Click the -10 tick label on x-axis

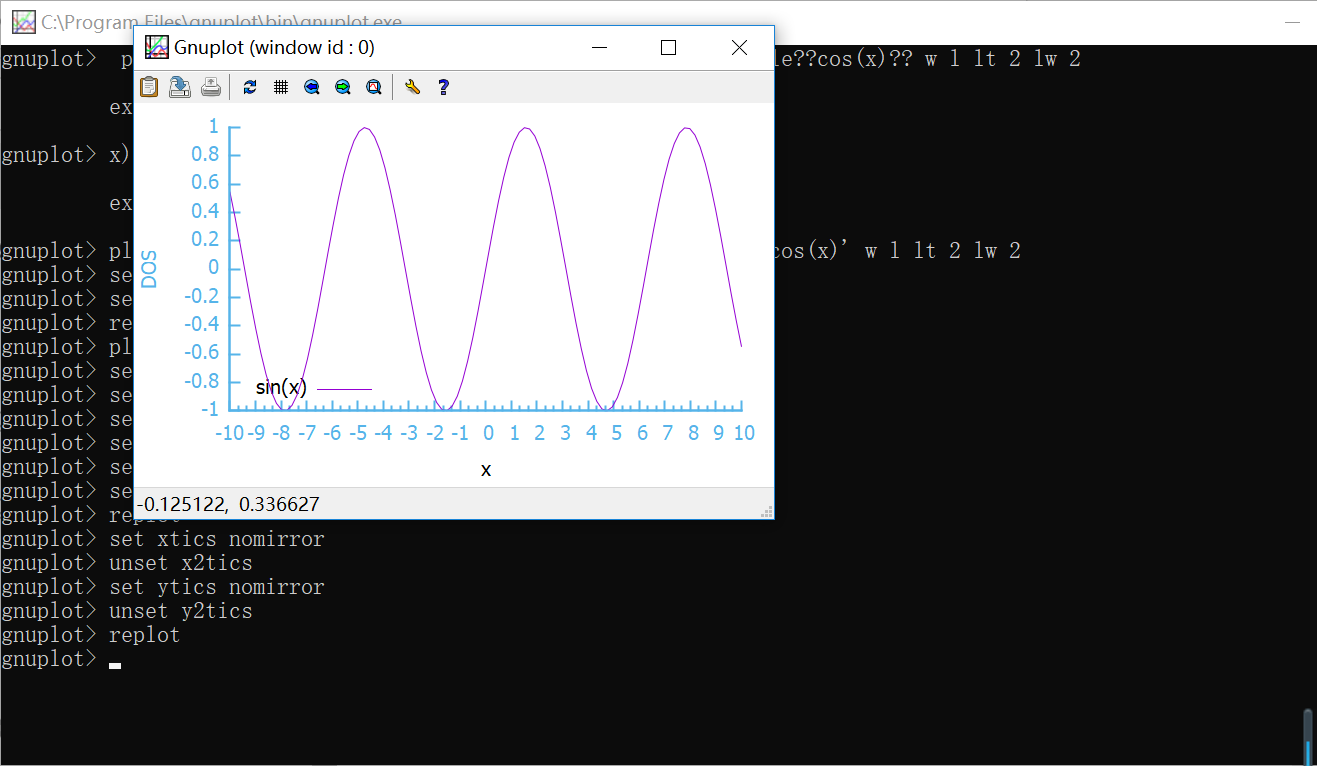pyautogui.click(x=229, y=433)
